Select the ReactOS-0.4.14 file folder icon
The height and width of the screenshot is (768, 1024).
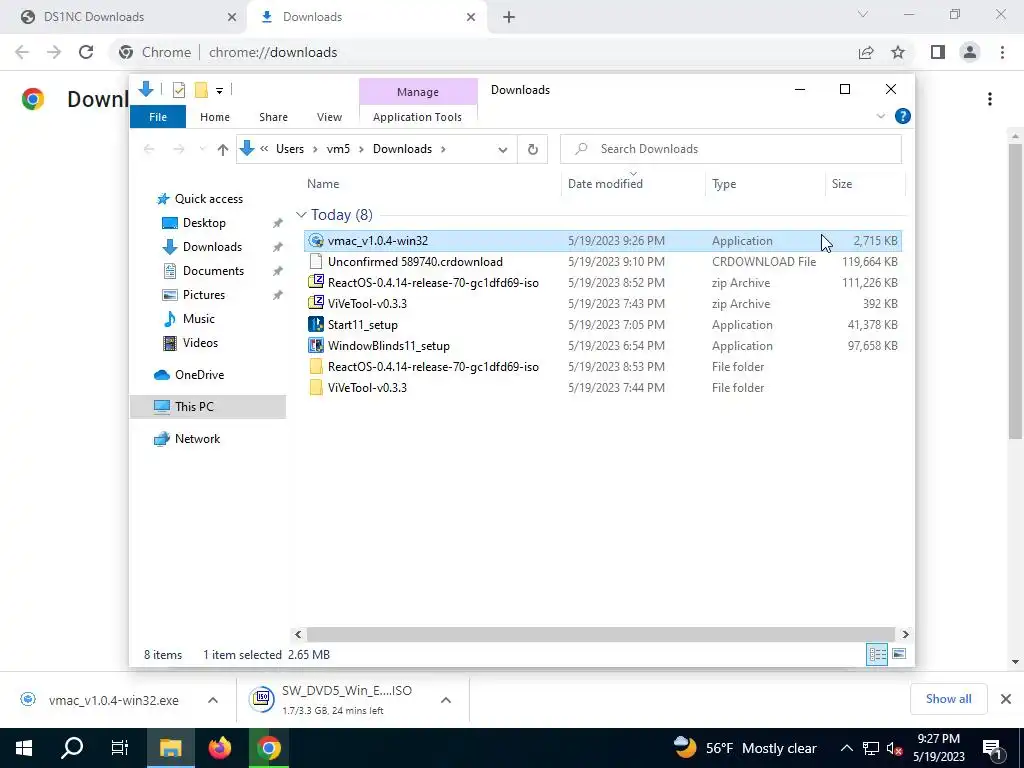316,366
